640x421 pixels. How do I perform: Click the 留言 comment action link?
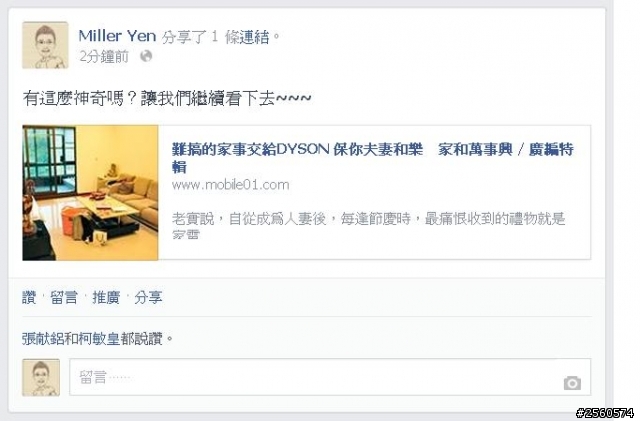coord(64,297)
